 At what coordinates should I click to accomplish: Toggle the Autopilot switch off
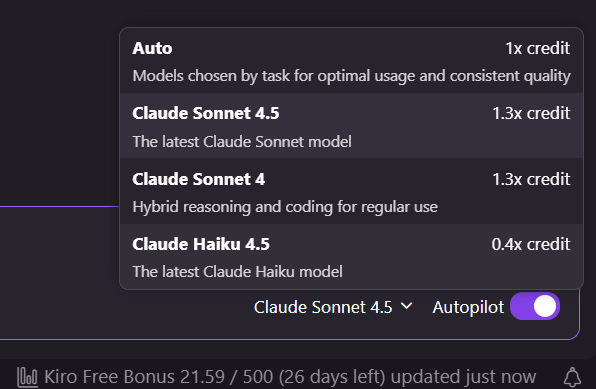click(535, 306)
